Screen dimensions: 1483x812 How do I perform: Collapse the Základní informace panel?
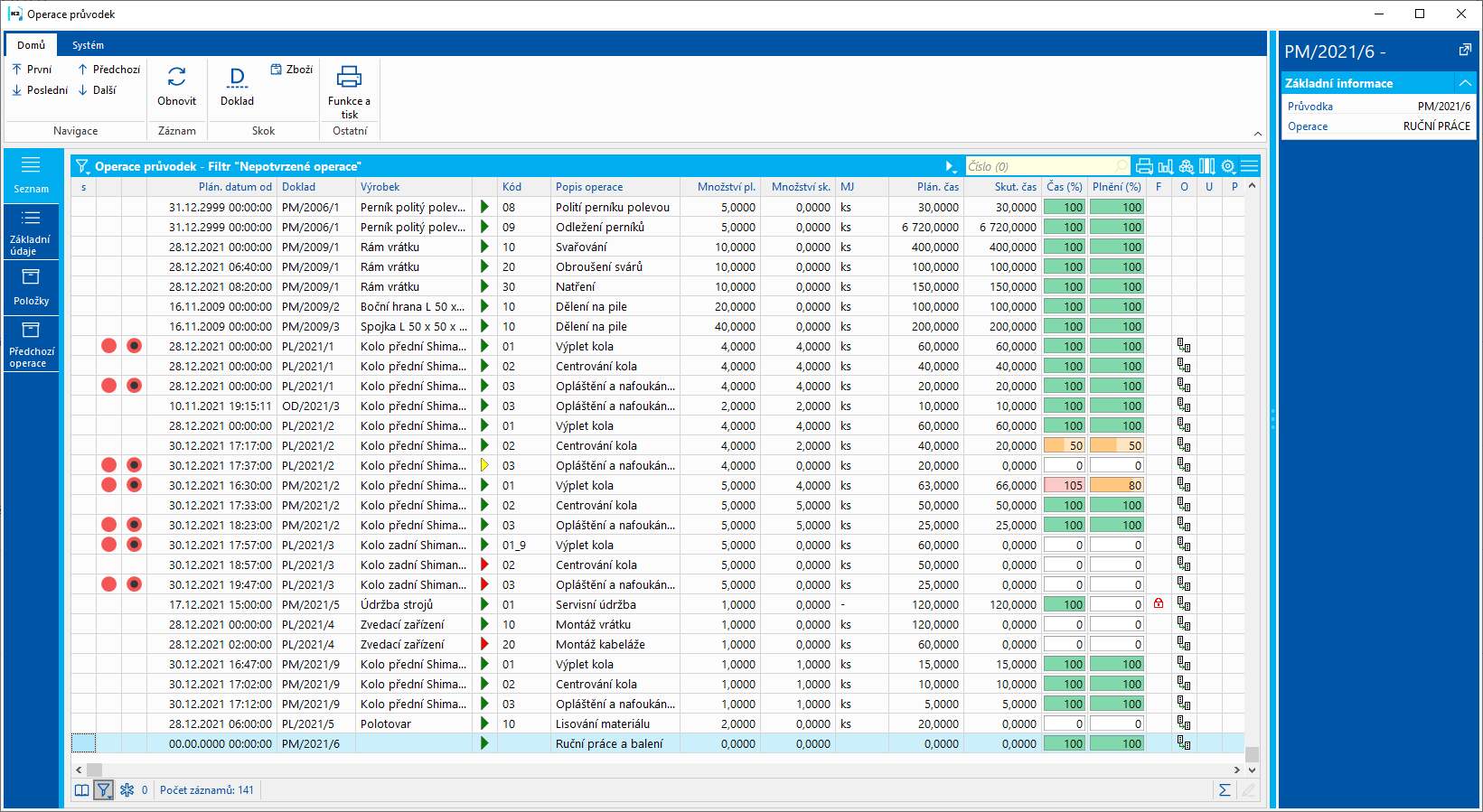tap(1465, 83)
